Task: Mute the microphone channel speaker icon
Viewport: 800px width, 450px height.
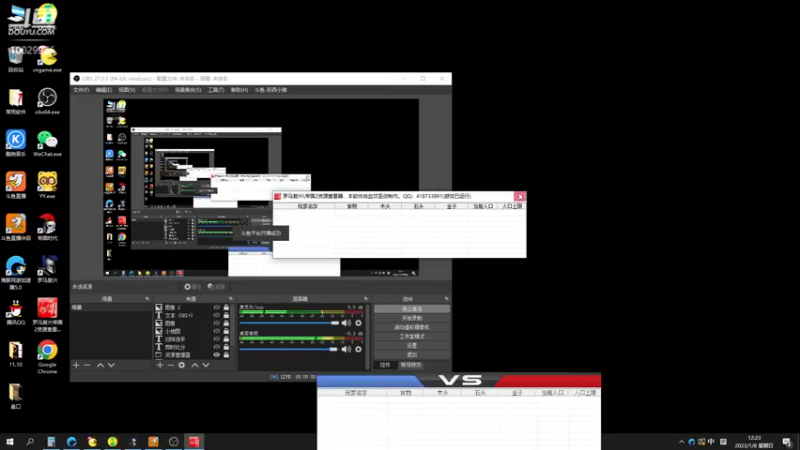Action: (346, 323)
